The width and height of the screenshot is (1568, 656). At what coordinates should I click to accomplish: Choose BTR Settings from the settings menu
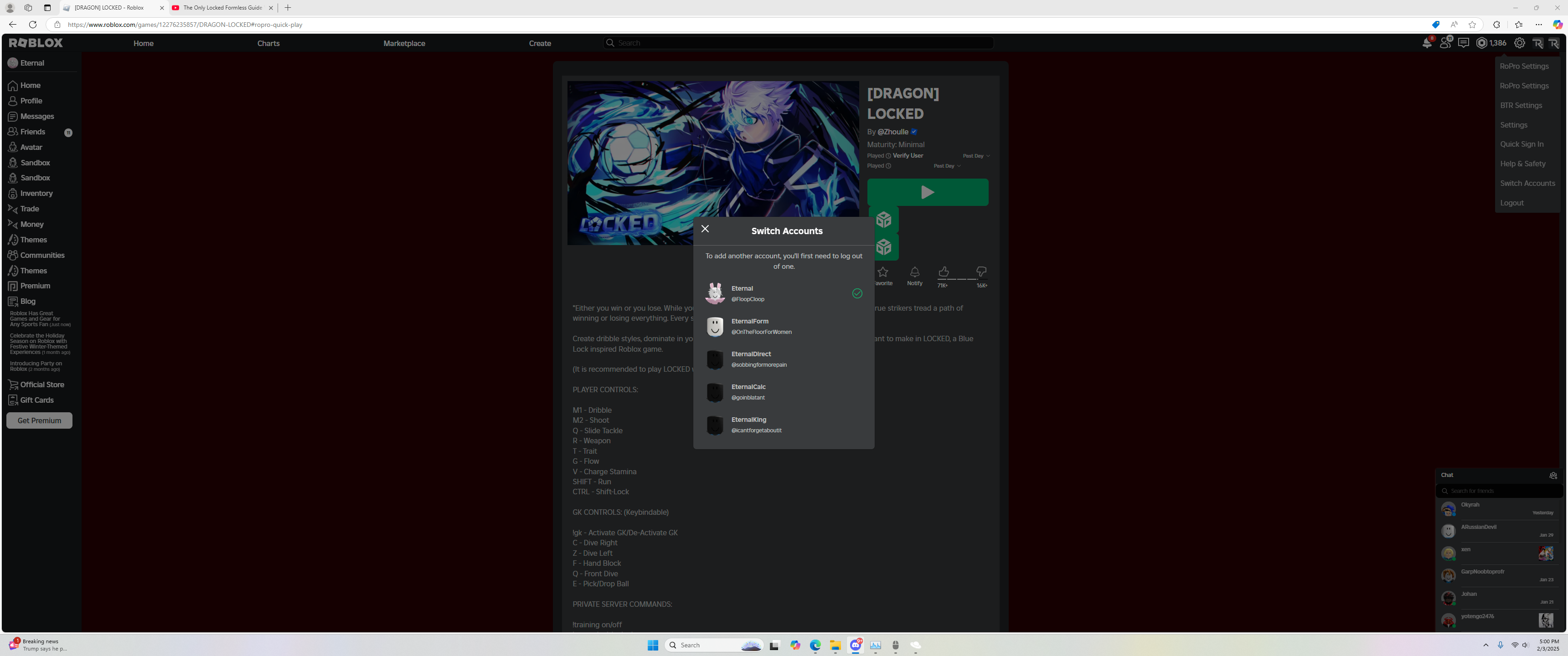pos(1521,105)
